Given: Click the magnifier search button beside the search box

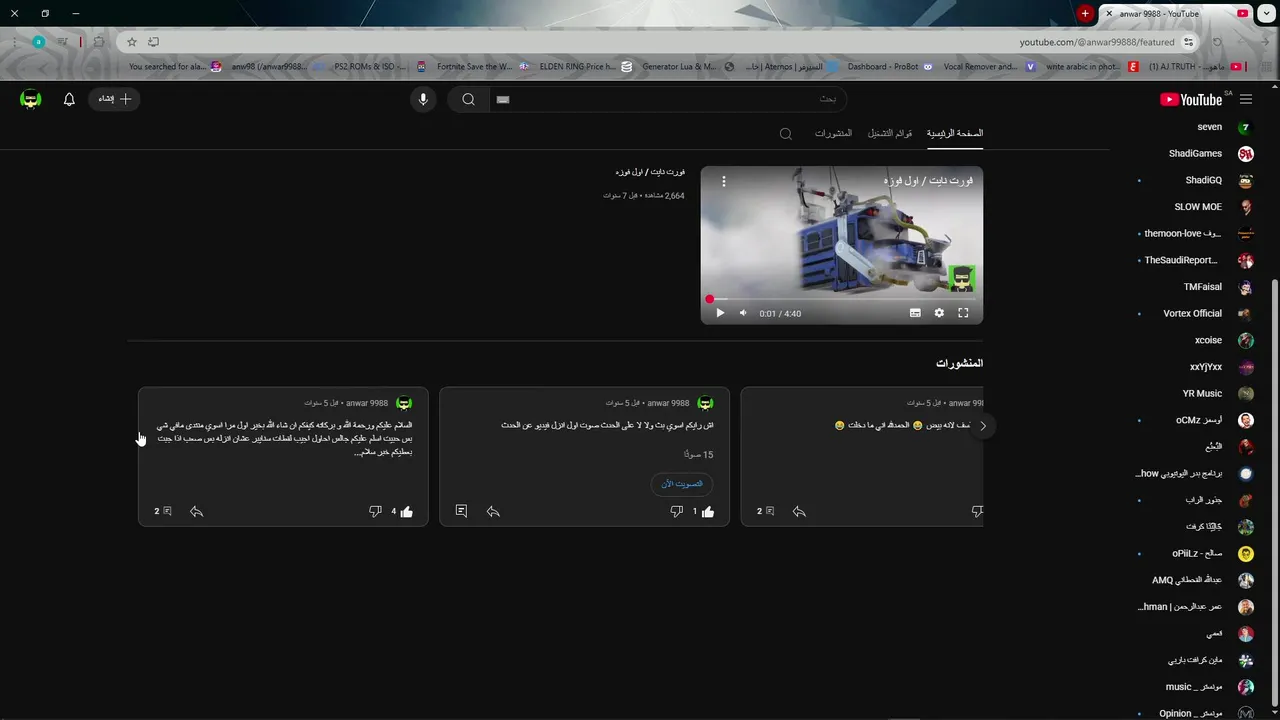Looking at the screenshot, I should pos(468,99).
